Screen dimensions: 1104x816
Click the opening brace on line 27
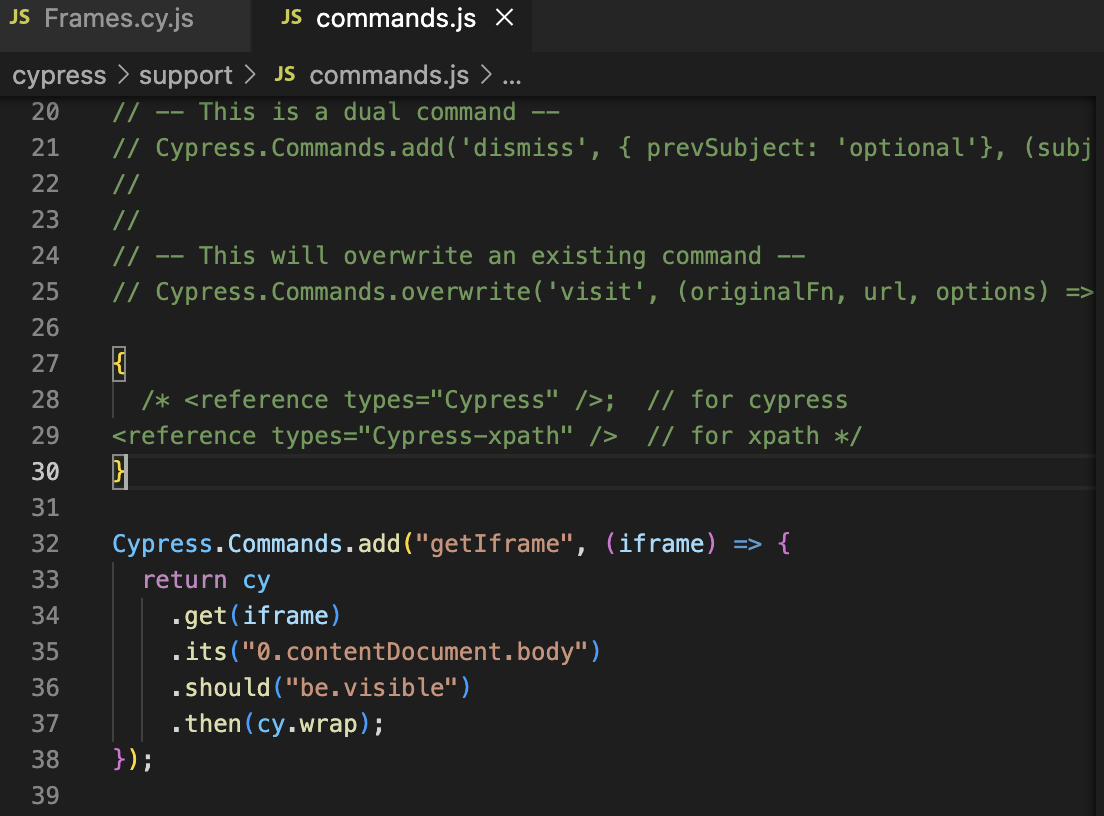click(x=119, y=363)
